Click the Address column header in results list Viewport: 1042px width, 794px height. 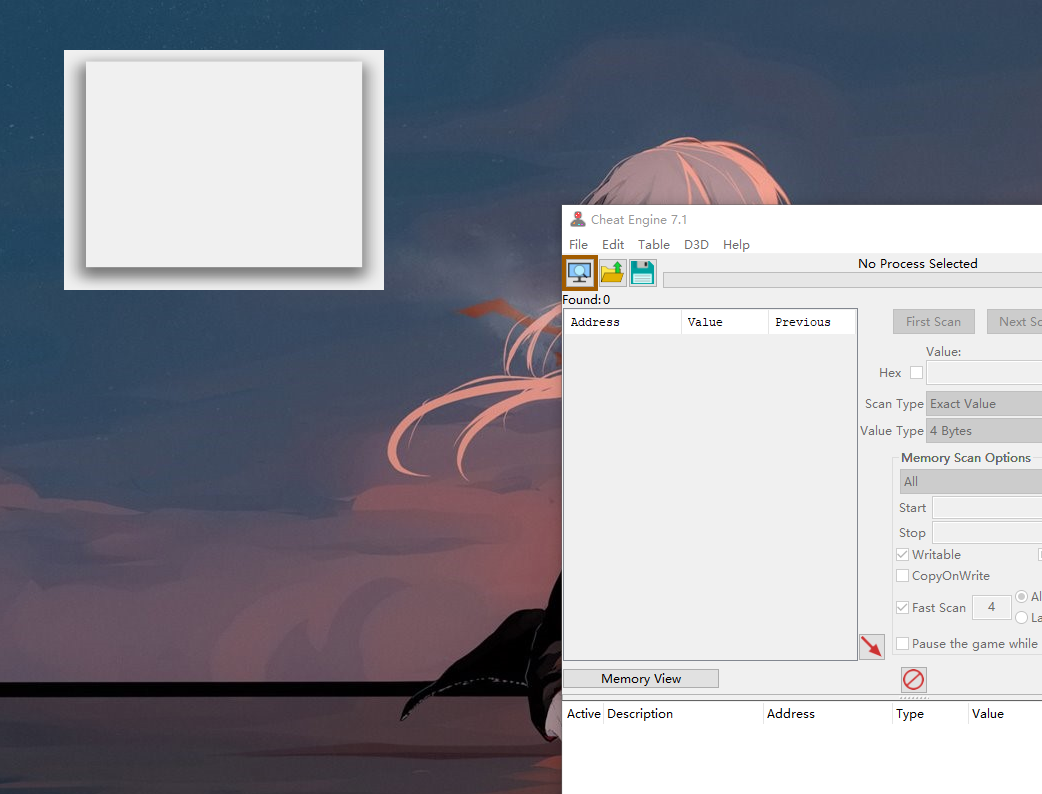[623, 322]
